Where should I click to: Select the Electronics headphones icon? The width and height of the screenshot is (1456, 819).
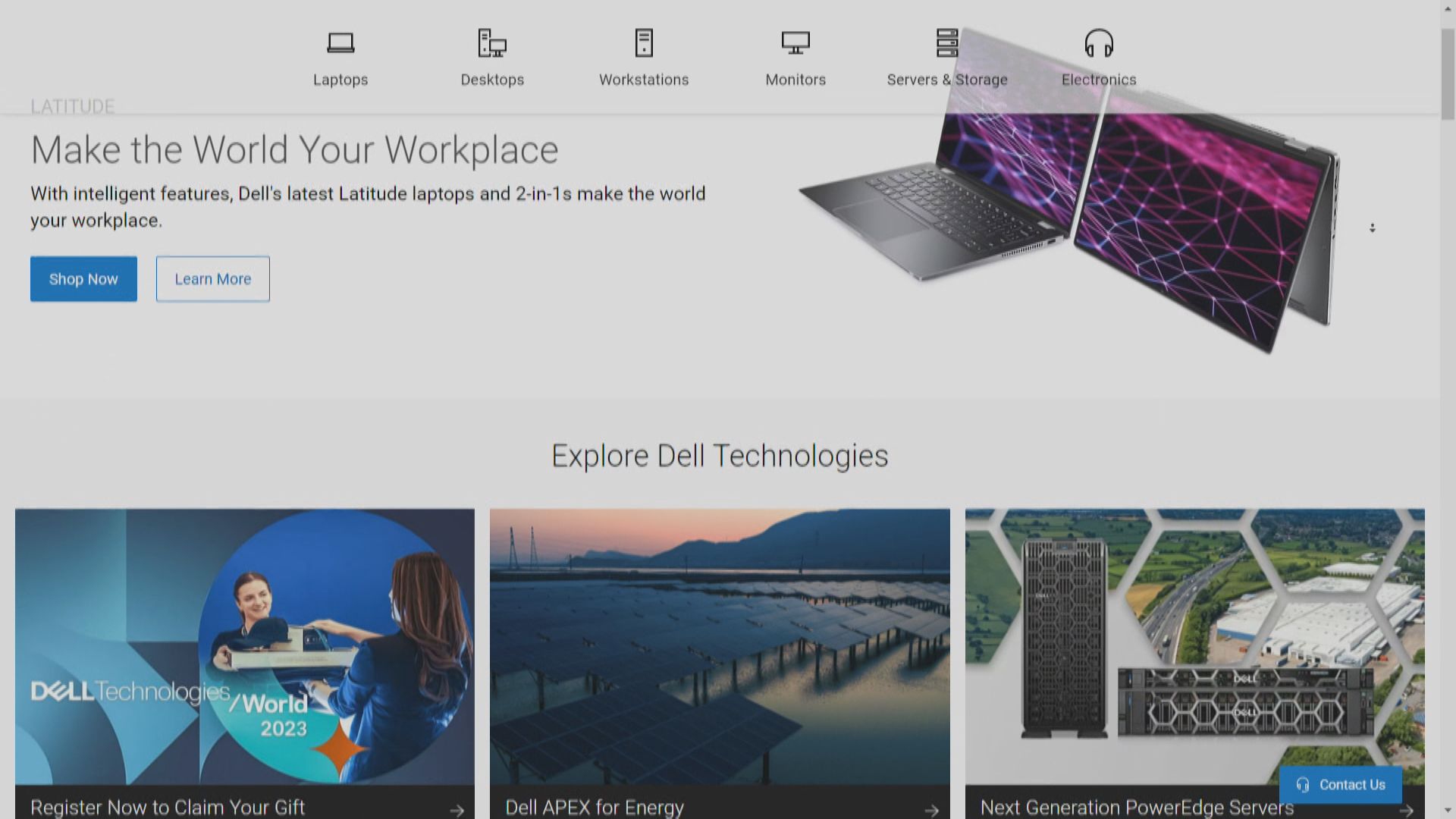pyautogui.click(x=1099, y=43)
